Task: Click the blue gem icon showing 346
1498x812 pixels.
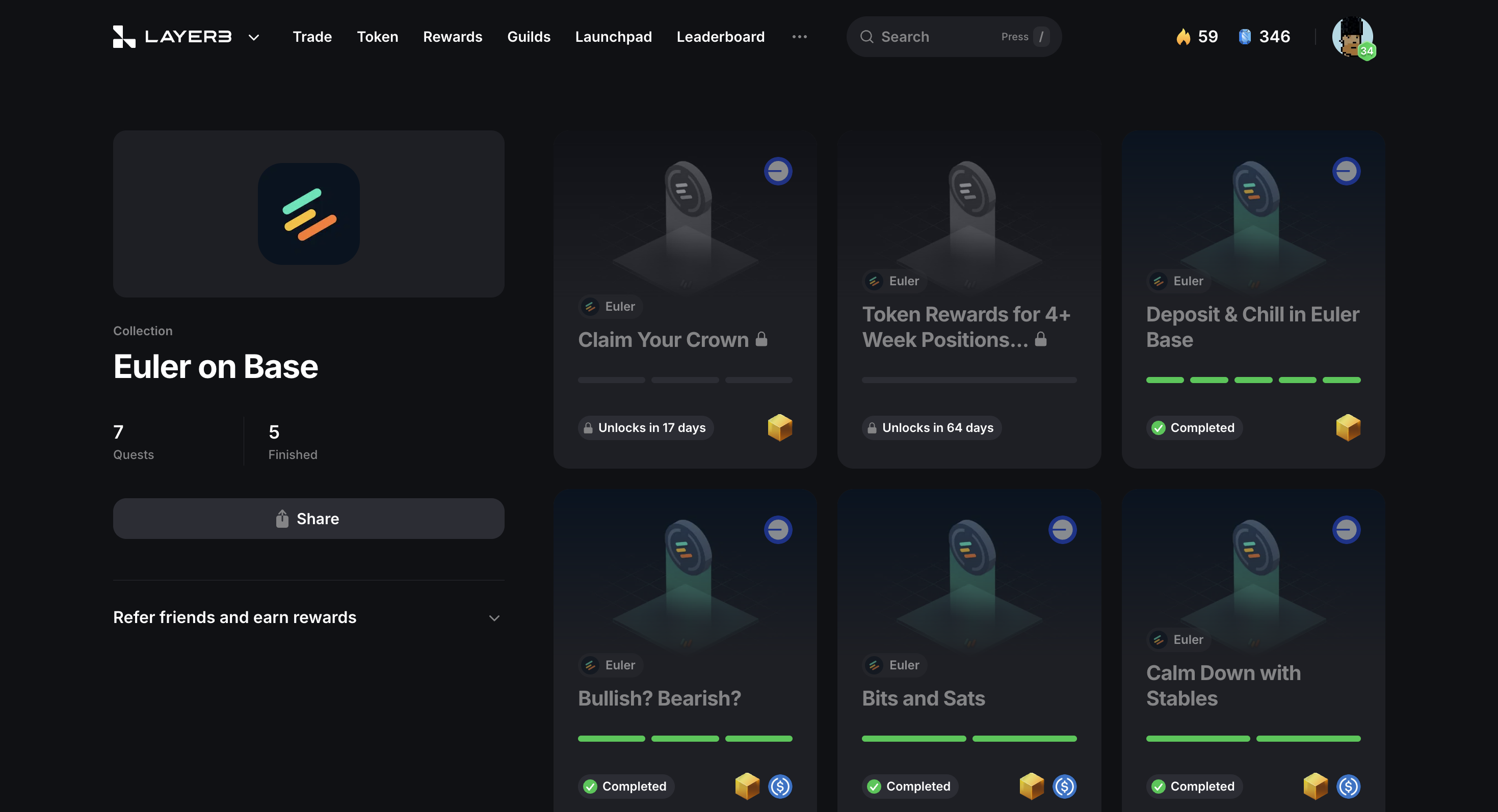Action: point(1245,37)
